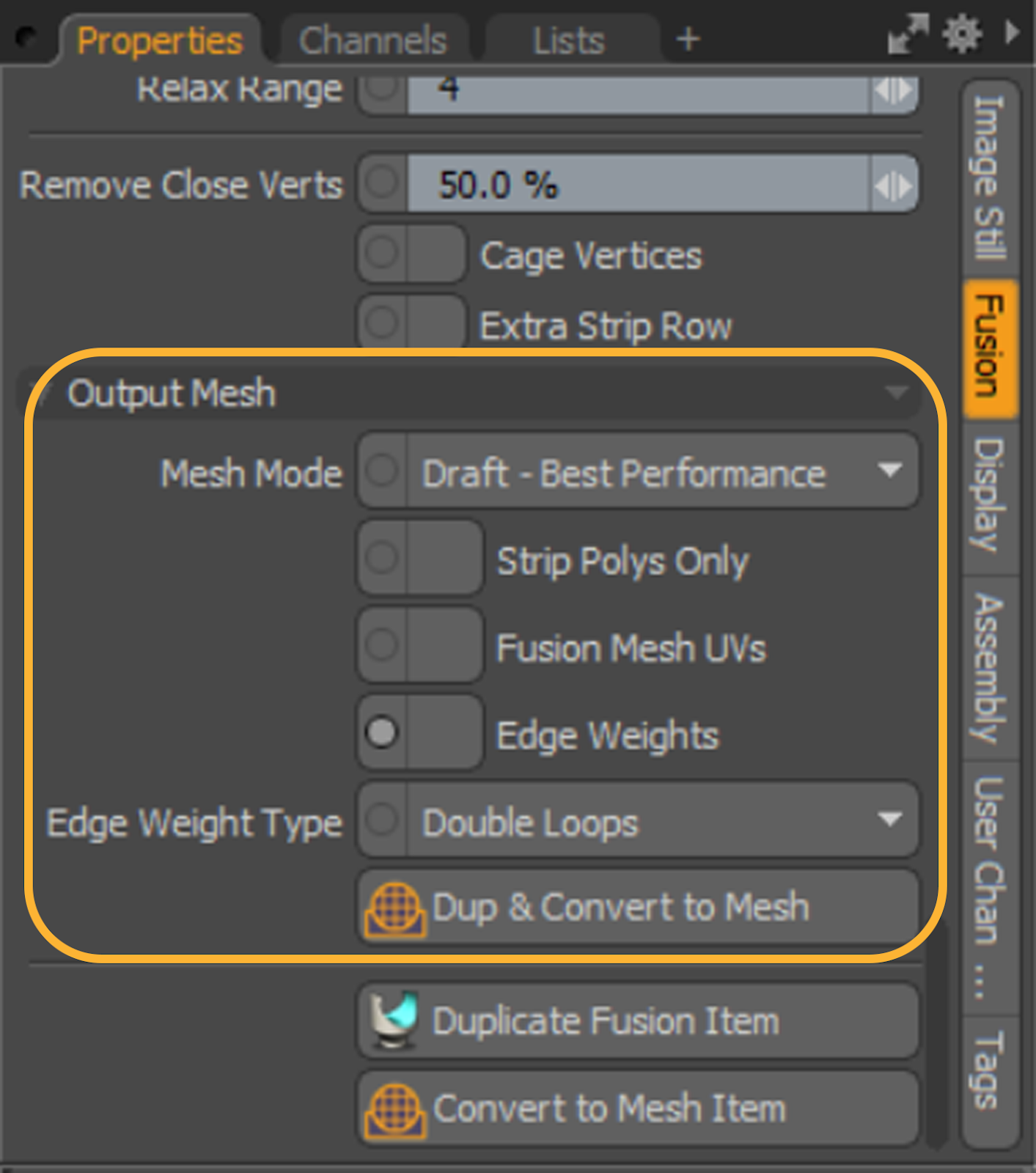Toggle the Cage Vertices checkbox
The image size is (1036, 1173).
pyautogui.click(x=411, y=254)
